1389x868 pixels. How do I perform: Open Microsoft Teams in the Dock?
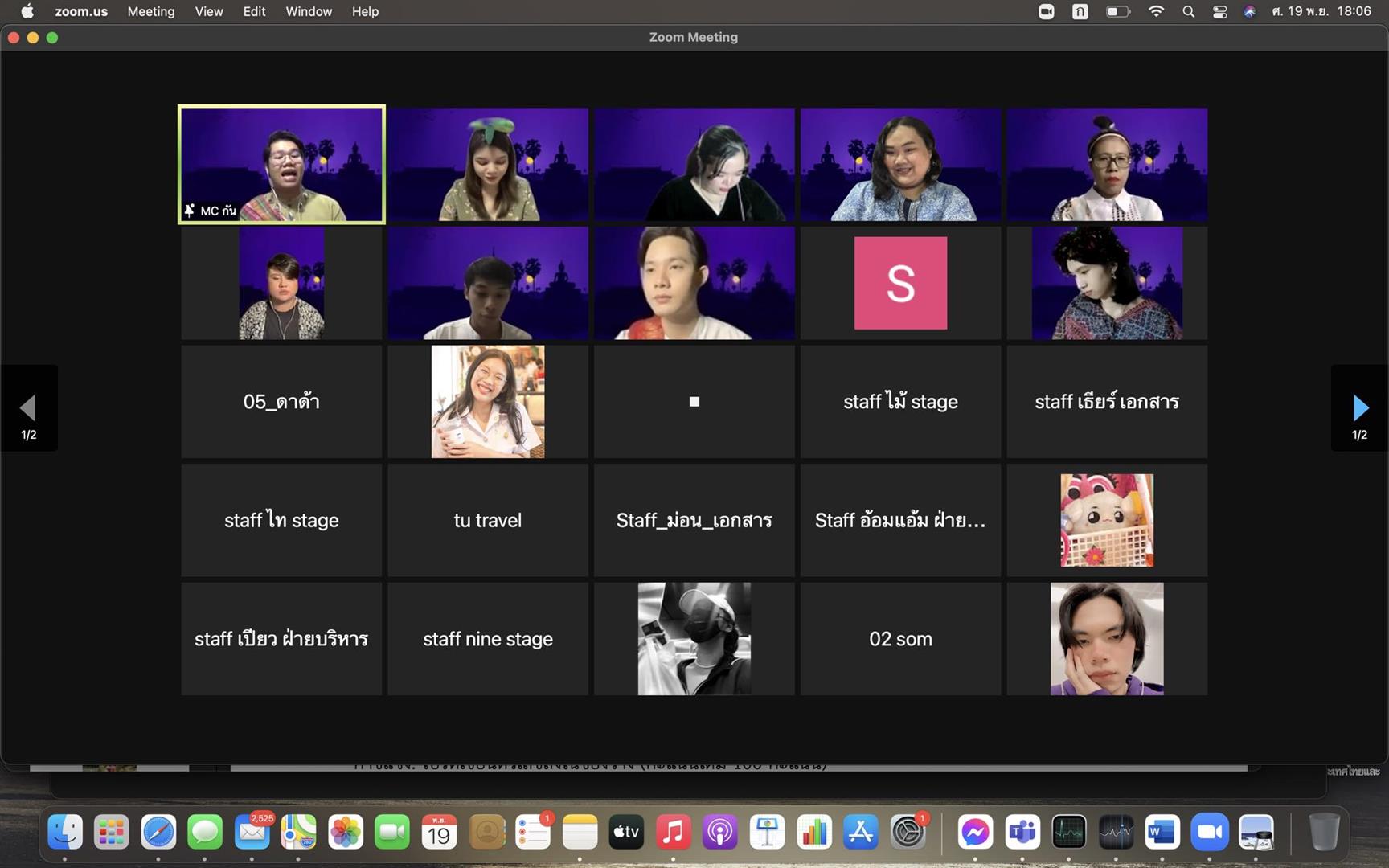(1022, 833)
